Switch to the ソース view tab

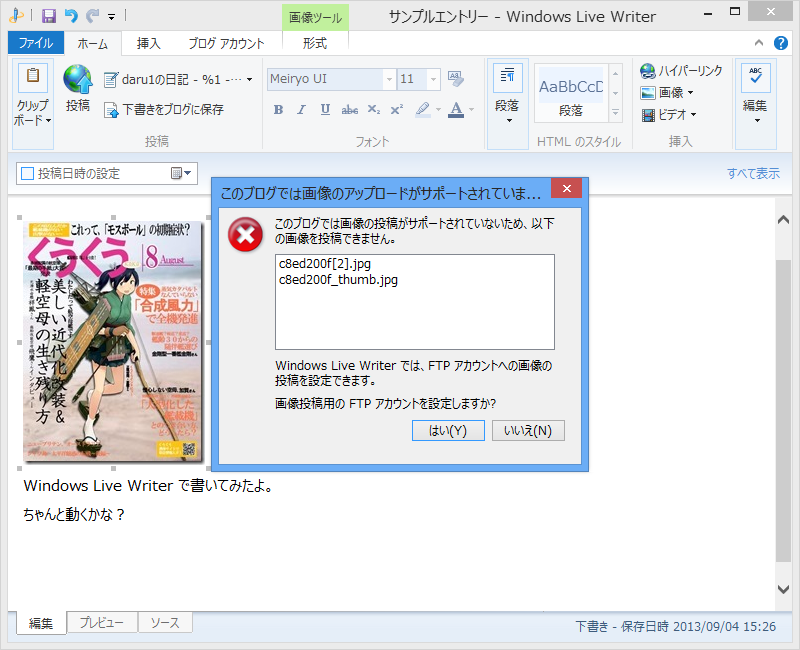coord(165,622)
